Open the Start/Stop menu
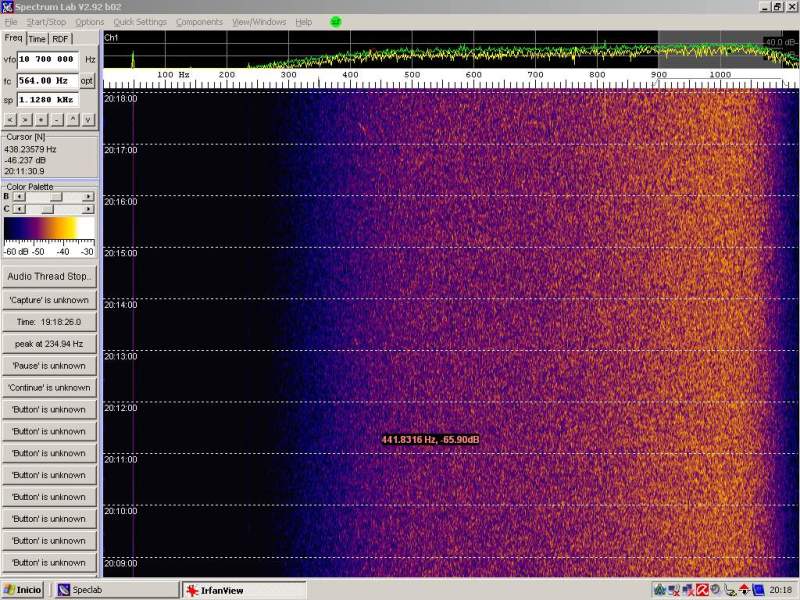 46,22
